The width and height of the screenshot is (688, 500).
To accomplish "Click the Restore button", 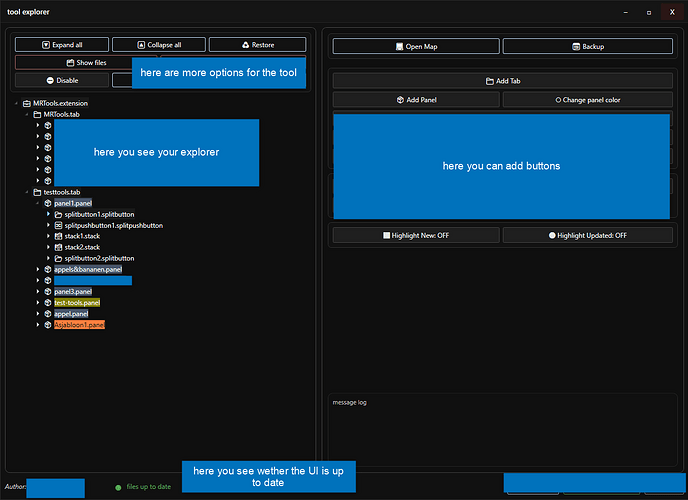I will coord(258,45).
